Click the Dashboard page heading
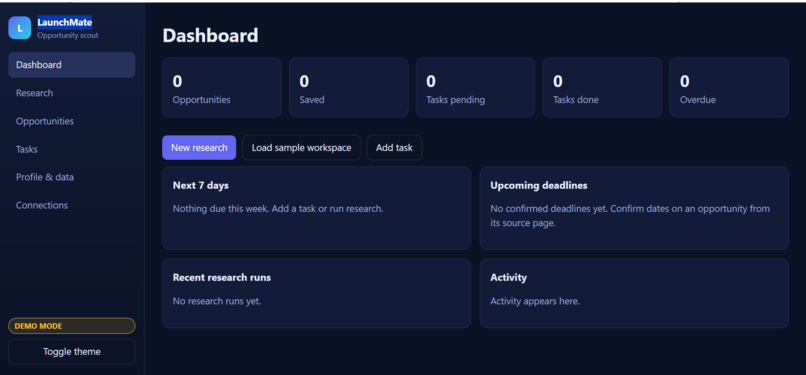806x375 pixels. 210,35
